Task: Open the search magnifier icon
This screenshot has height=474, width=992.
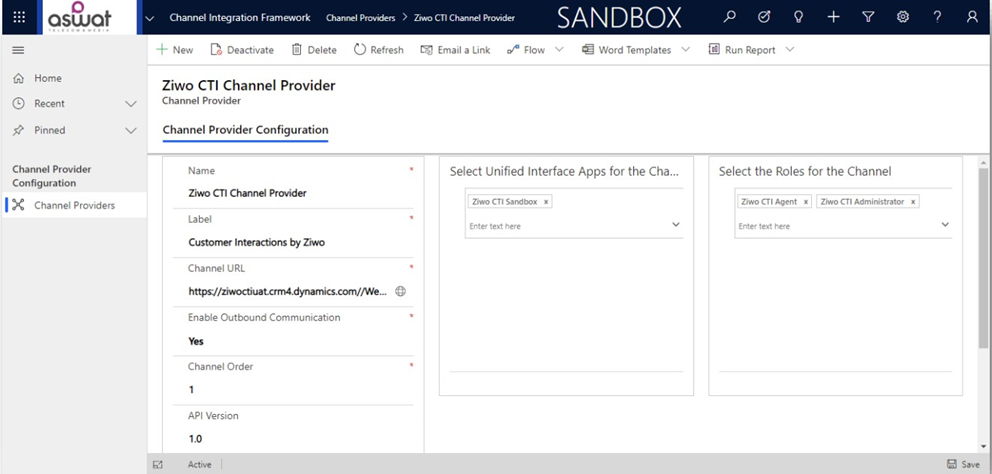Action: click(x=729, y=17)
